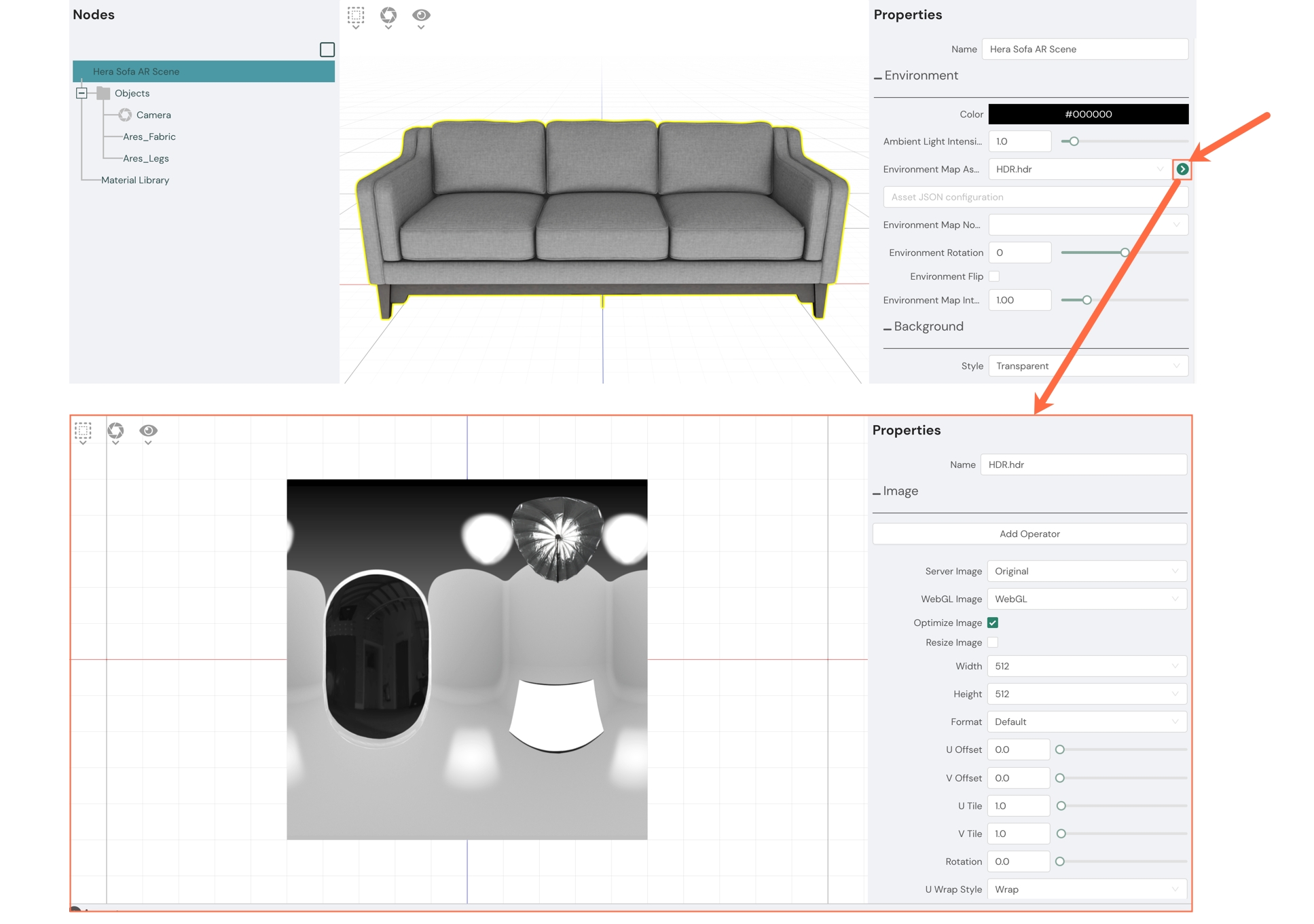Click the eye visibility icon in lower viewport
This screenshot has height=924, width=1314.
pyautogui.click(x=148, y=430)
